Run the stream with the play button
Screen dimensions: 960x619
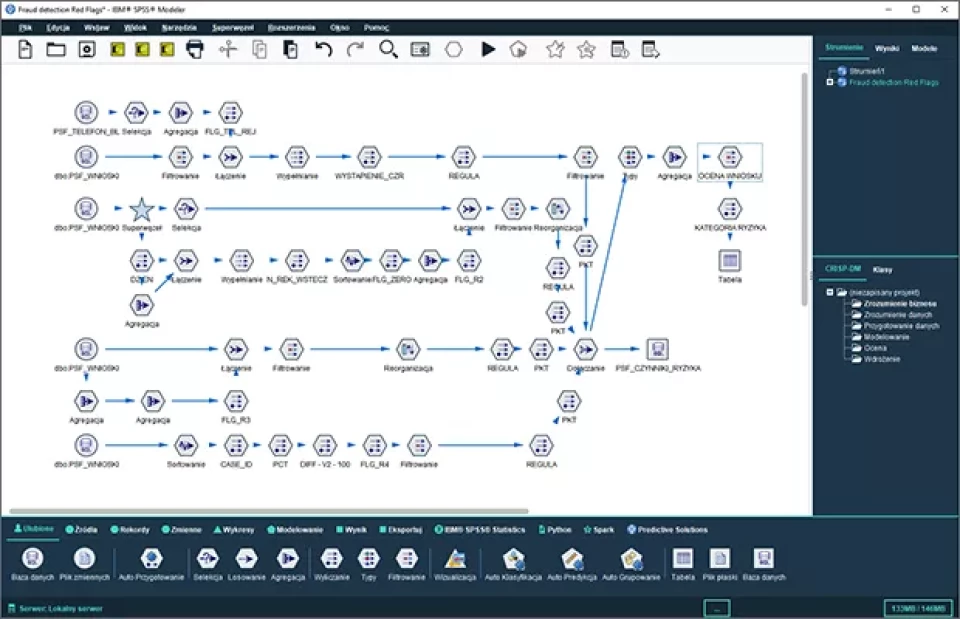point(488,49)
